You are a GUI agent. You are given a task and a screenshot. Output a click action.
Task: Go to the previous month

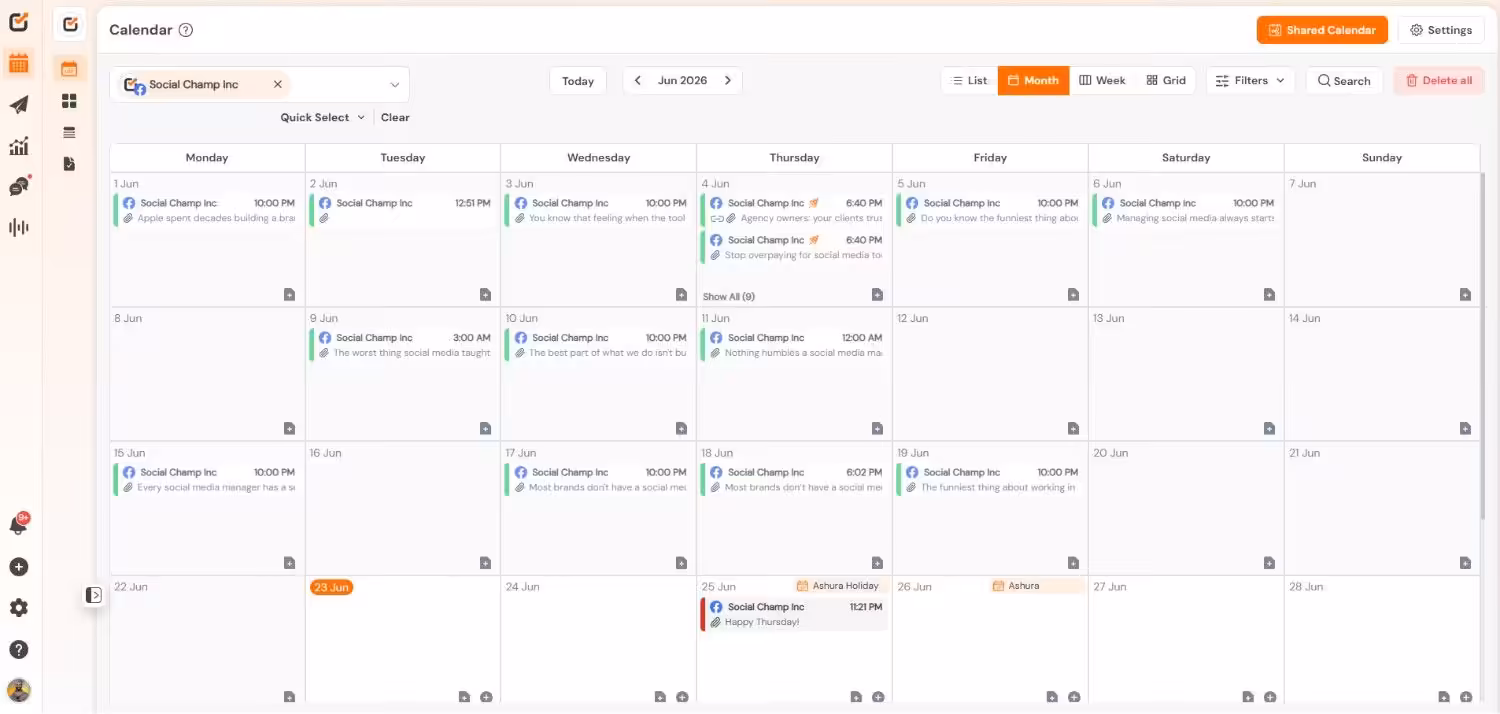click(638, 81)
